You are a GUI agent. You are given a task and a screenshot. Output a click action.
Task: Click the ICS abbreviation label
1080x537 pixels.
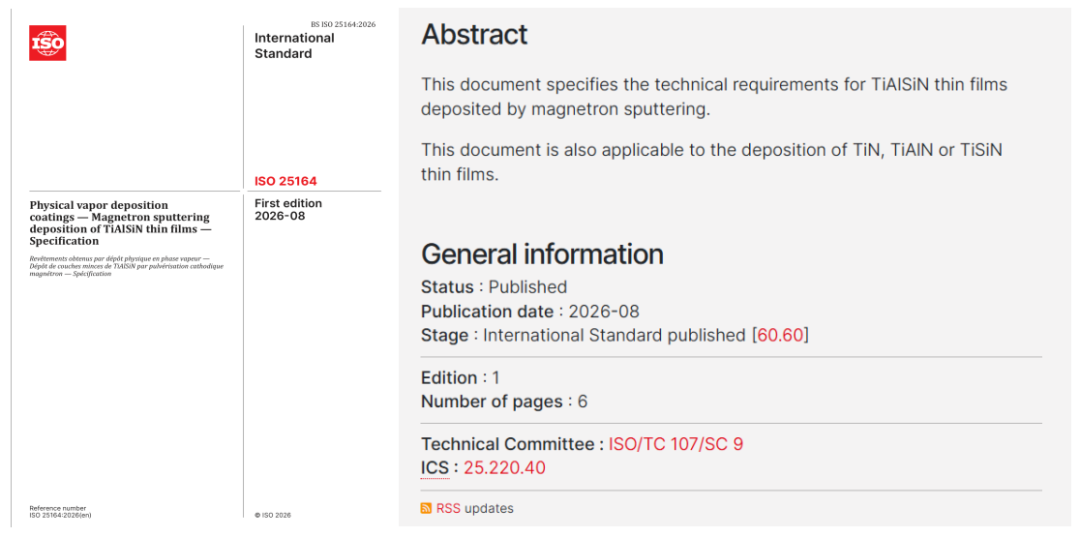(x=435, y=468)
